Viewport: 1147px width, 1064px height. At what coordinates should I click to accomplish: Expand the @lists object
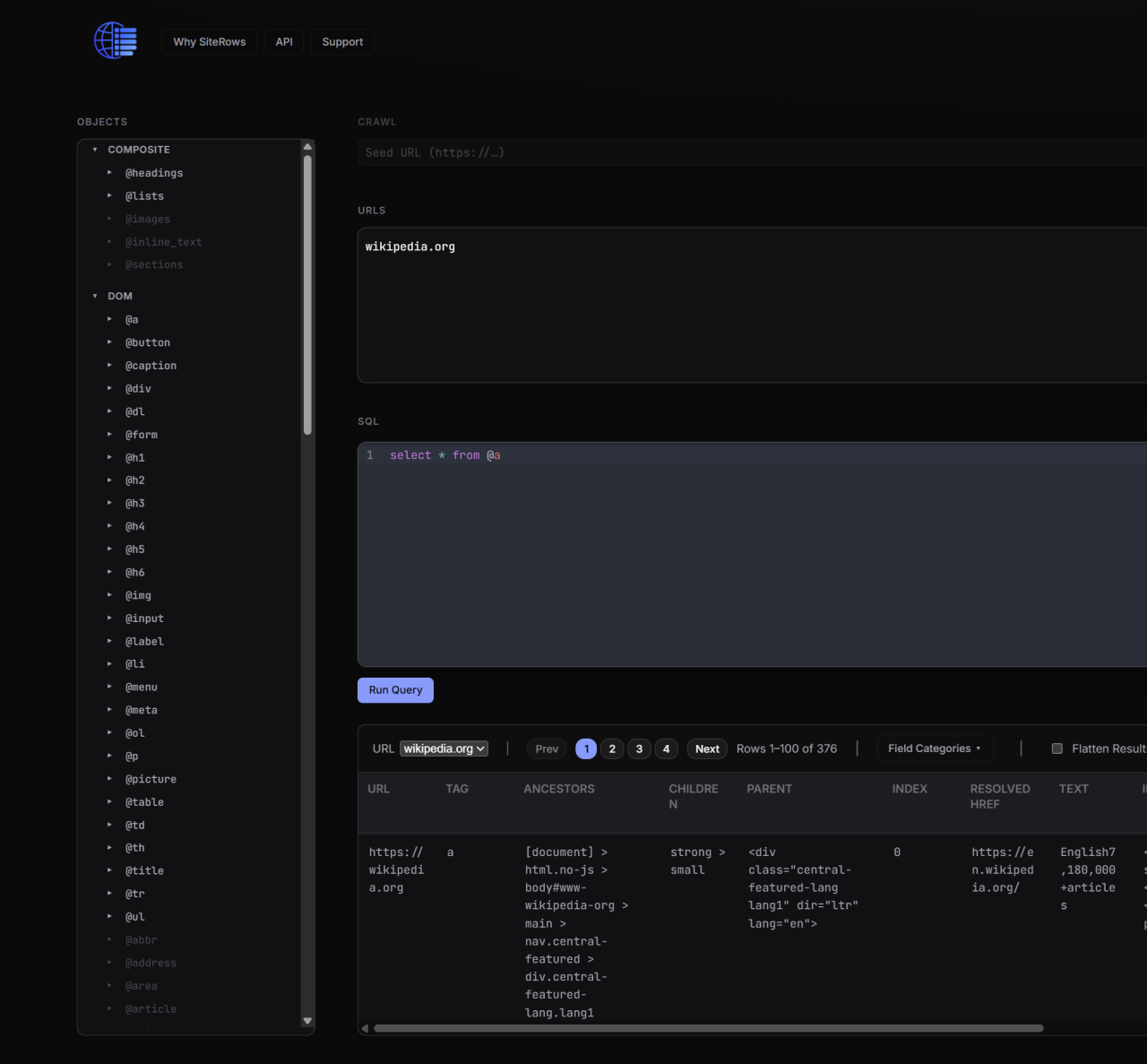click(x=110, y=196)
